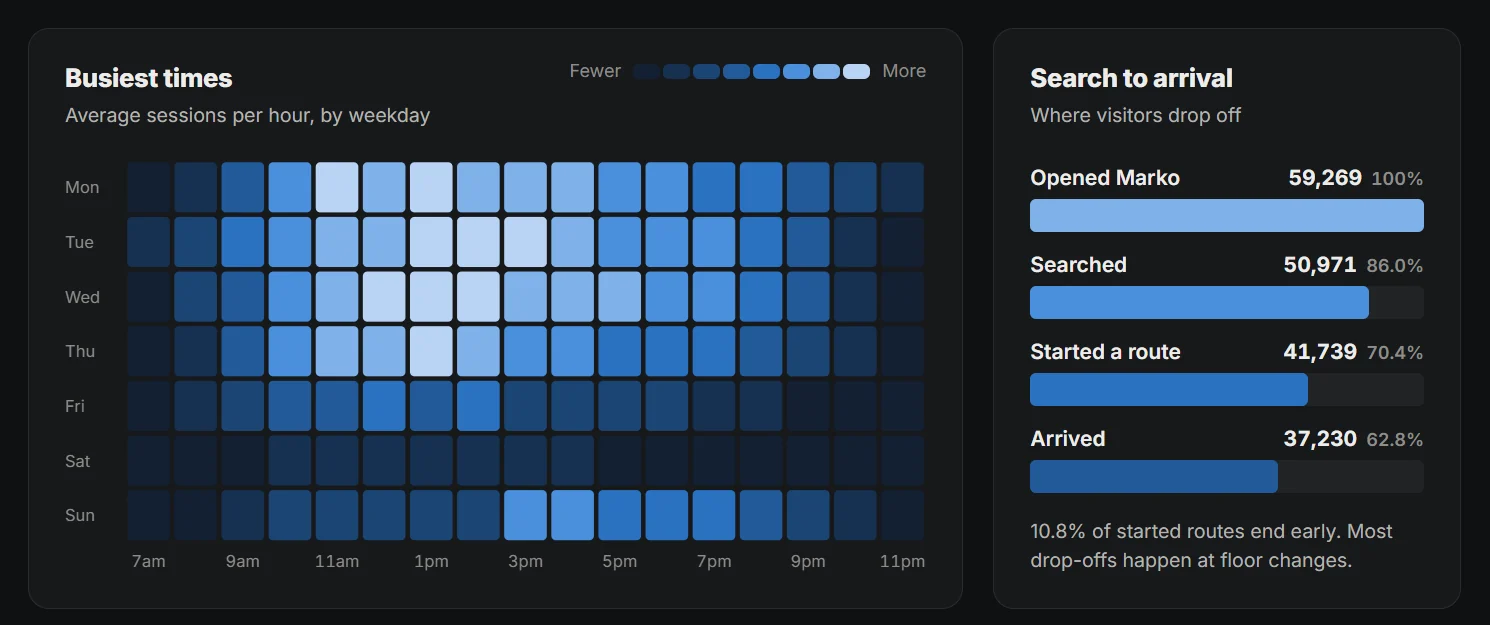Select the Monday 7am heatmap cell
Screen dimensions: 1490x625
pos(149,187)
